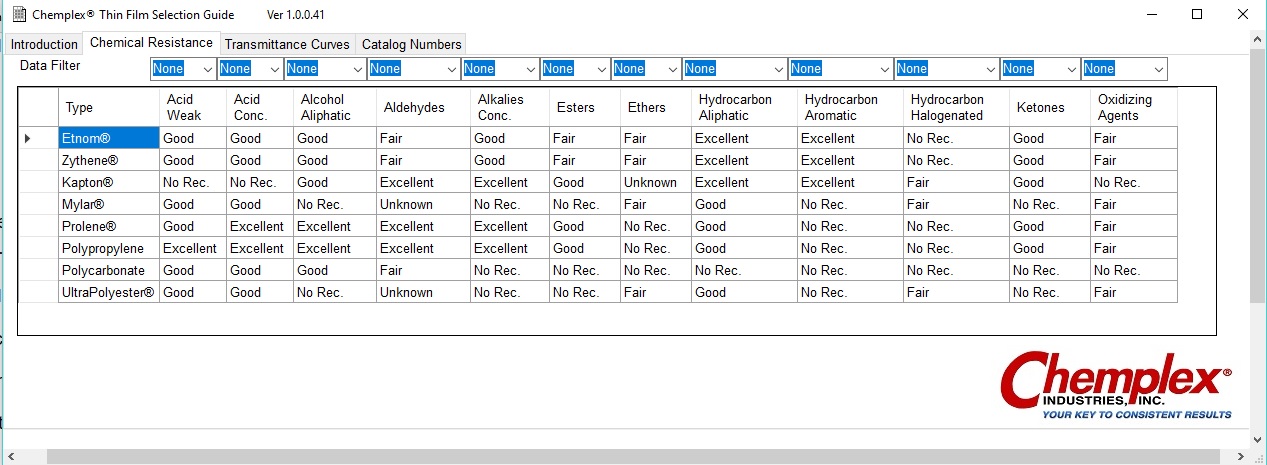Expand the Oxidizing Agents filter dropdown
The width and height of the screenshot is (1267, 465).
1158,69
